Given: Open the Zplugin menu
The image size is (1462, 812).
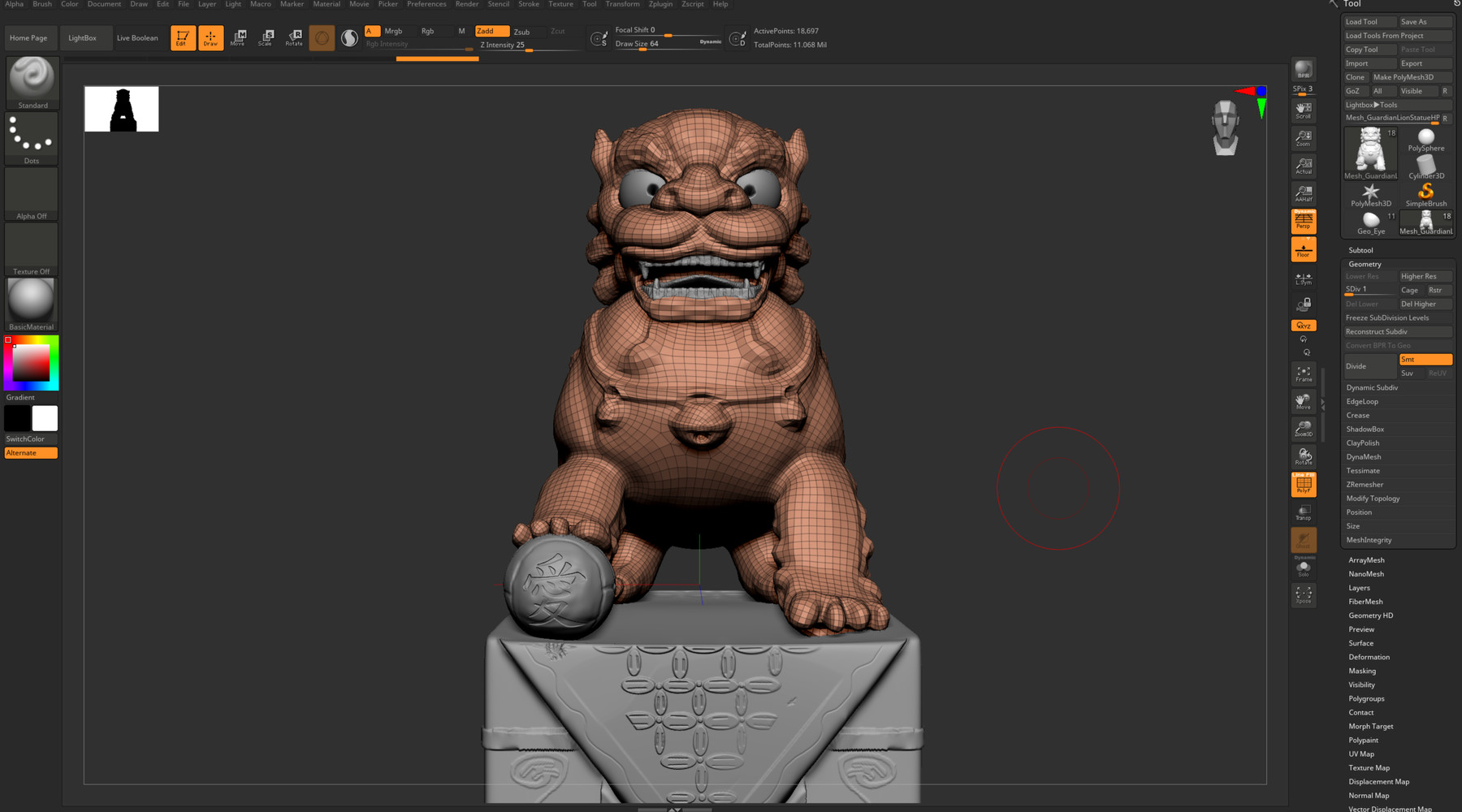Looking at the screenshot, I should 660,4.
